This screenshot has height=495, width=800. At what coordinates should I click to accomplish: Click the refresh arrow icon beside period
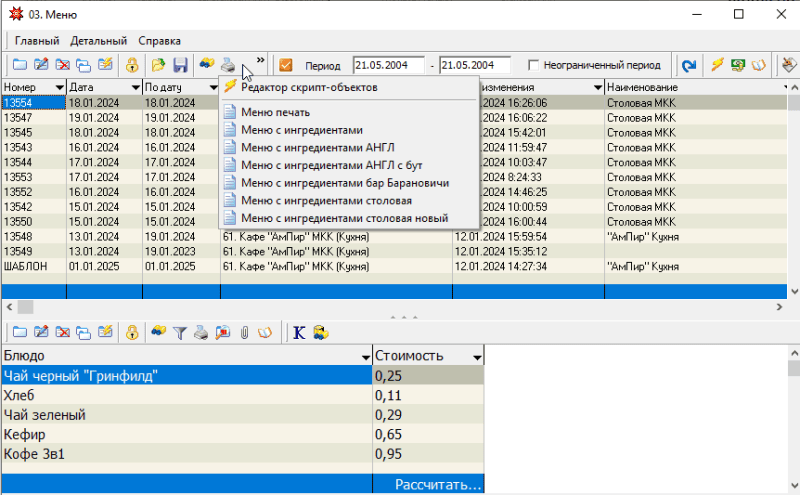pos(689,65)
